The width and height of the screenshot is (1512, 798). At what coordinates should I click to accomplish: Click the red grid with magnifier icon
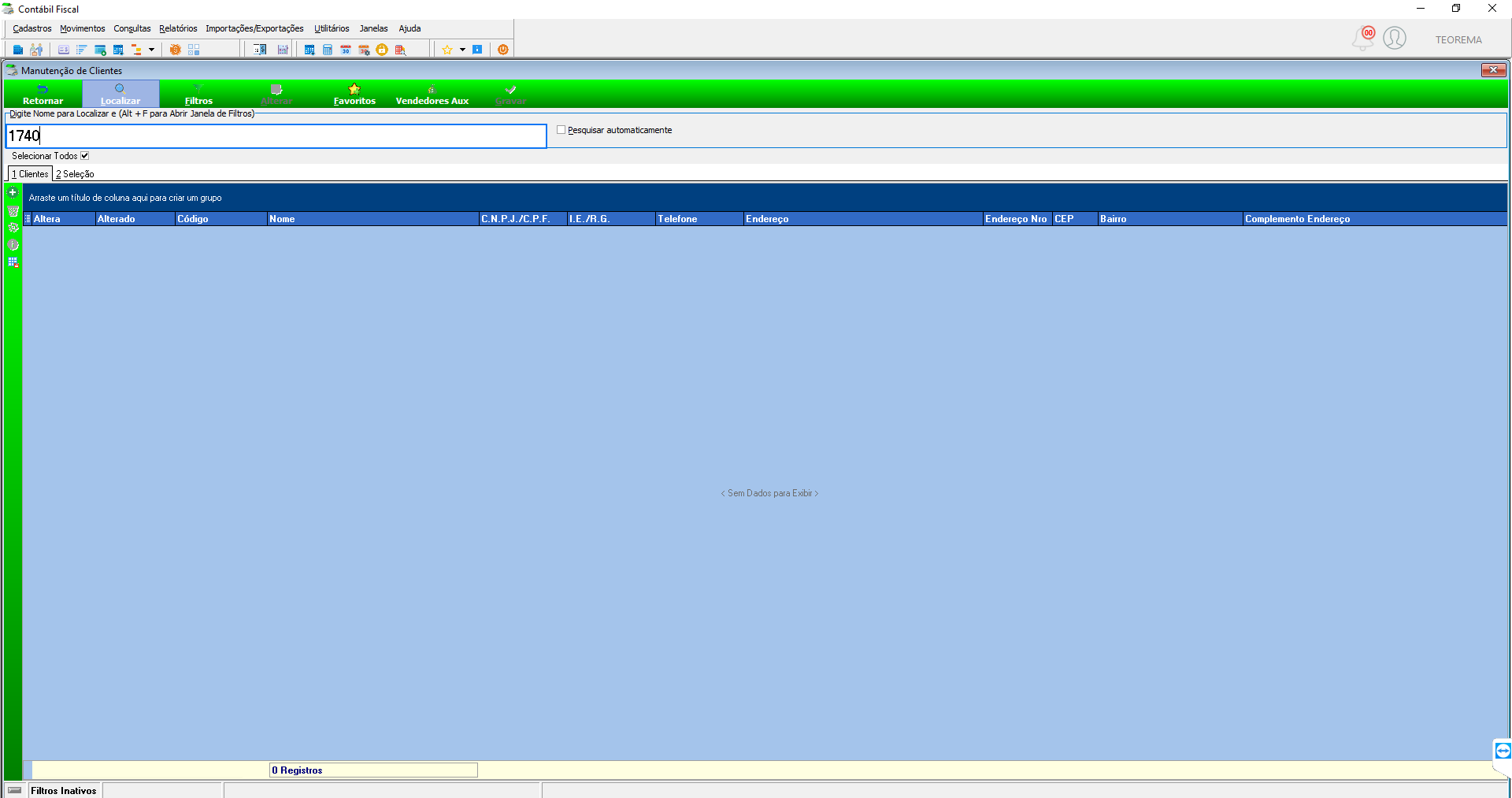tap(400, 50)
